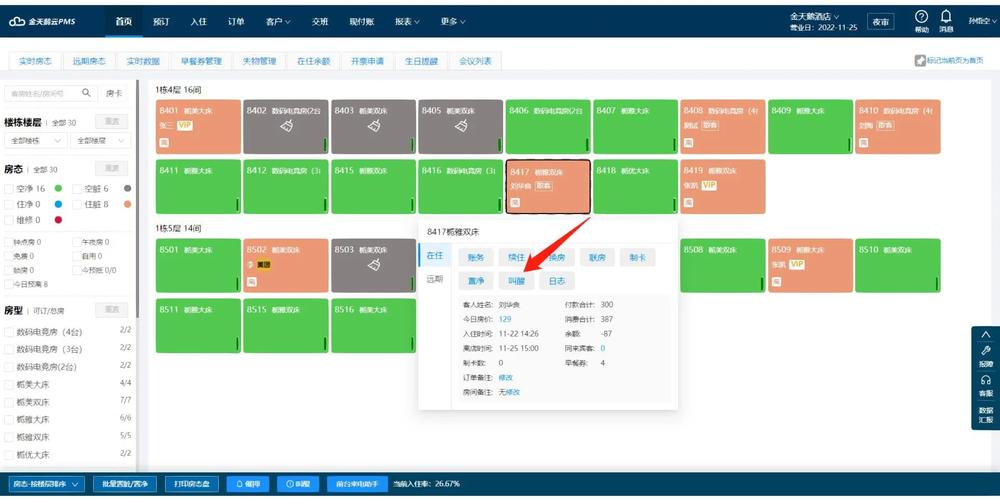Switch to the 远期房态 tab

pos(89,61)
